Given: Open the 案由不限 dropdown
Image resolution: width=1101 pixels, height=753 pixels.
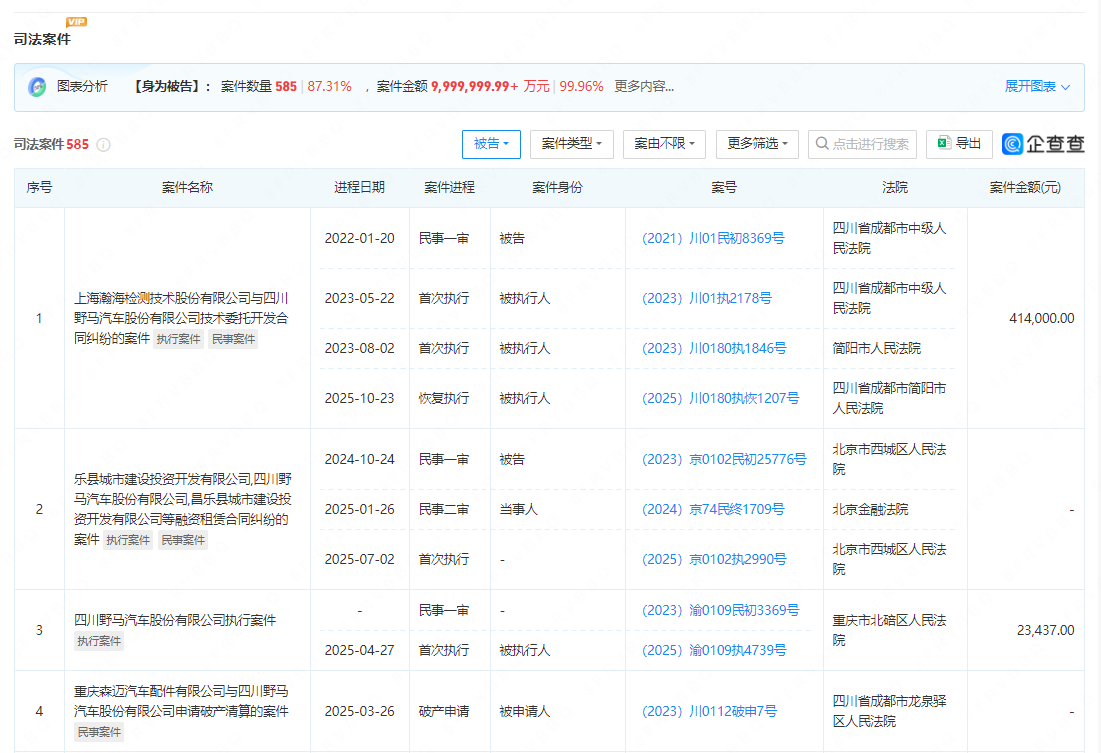Looking at the screenshot, I should [664, 144].
